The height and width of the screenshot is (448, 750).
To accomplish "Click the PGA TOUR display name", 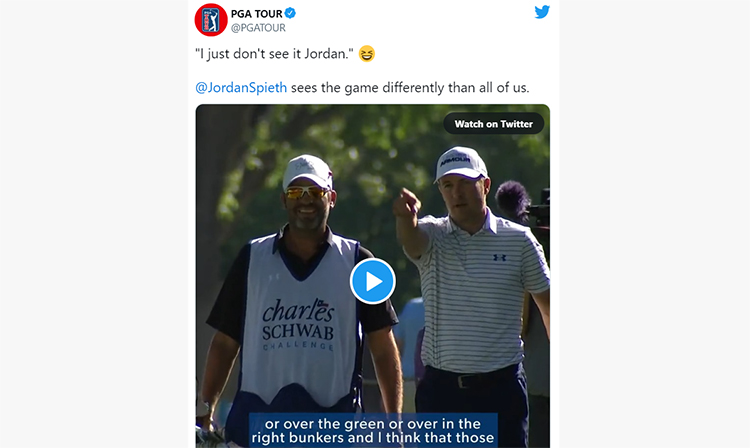I will tap(256, 14).
